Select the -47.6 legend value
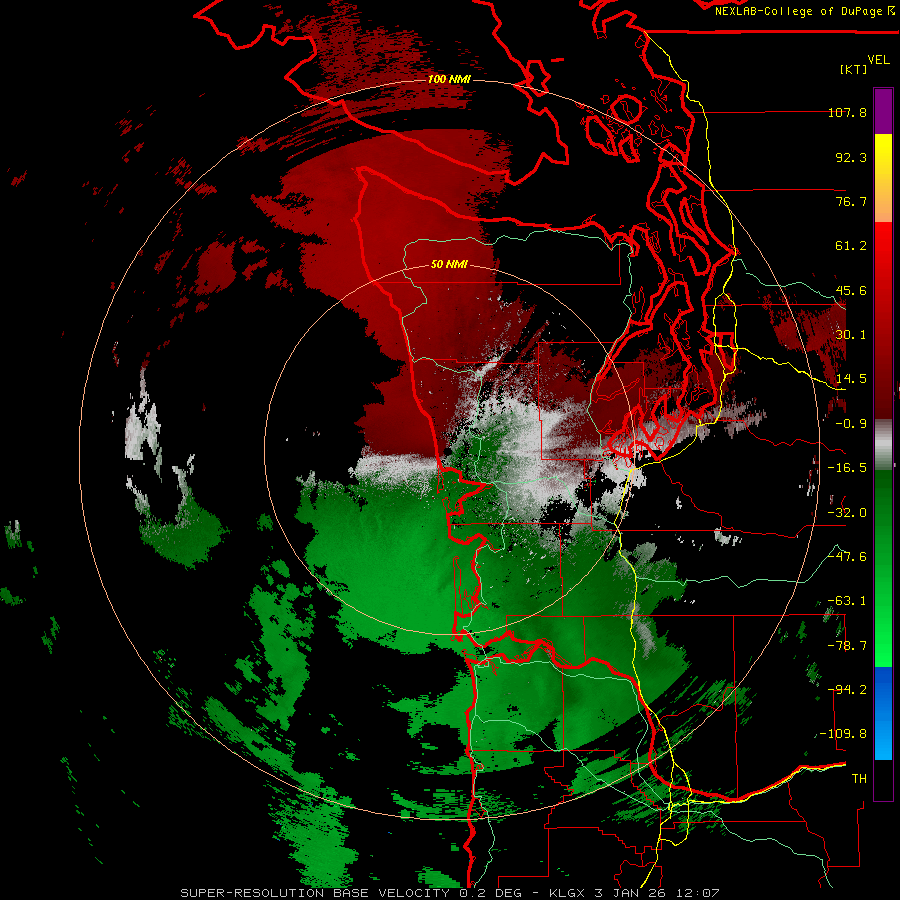 (x=847, y=557)
